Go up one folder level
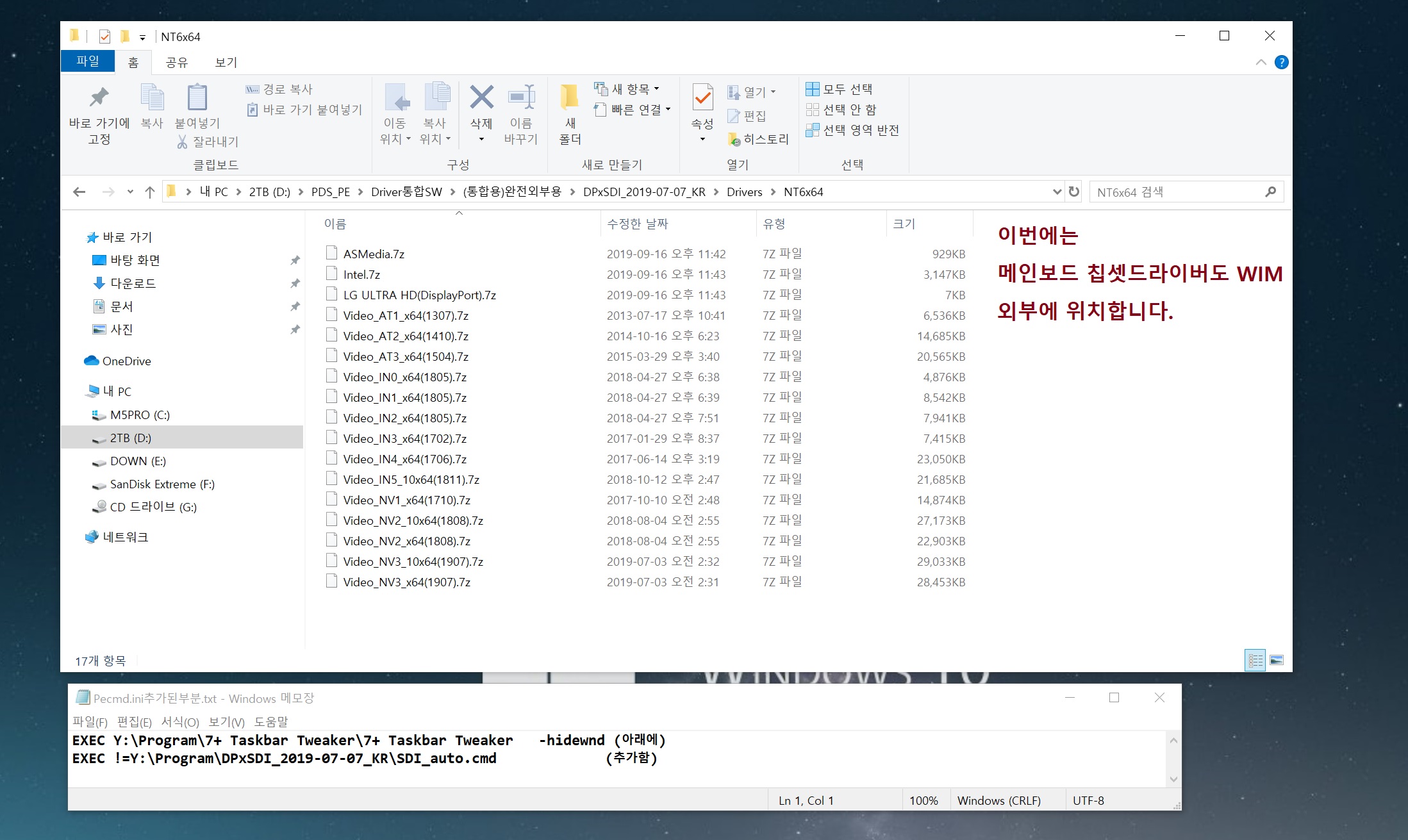The height and width of the screenshot is (840, 1408). (150, 192)
